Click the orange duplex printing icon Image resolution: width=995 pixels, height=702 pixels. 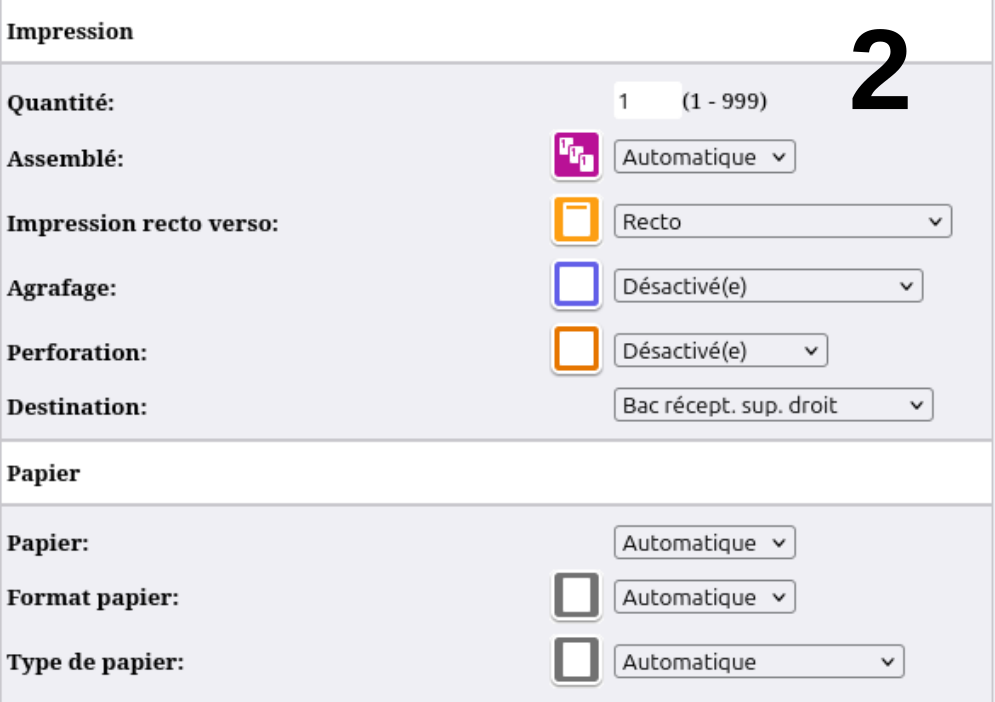click(575, 221)
